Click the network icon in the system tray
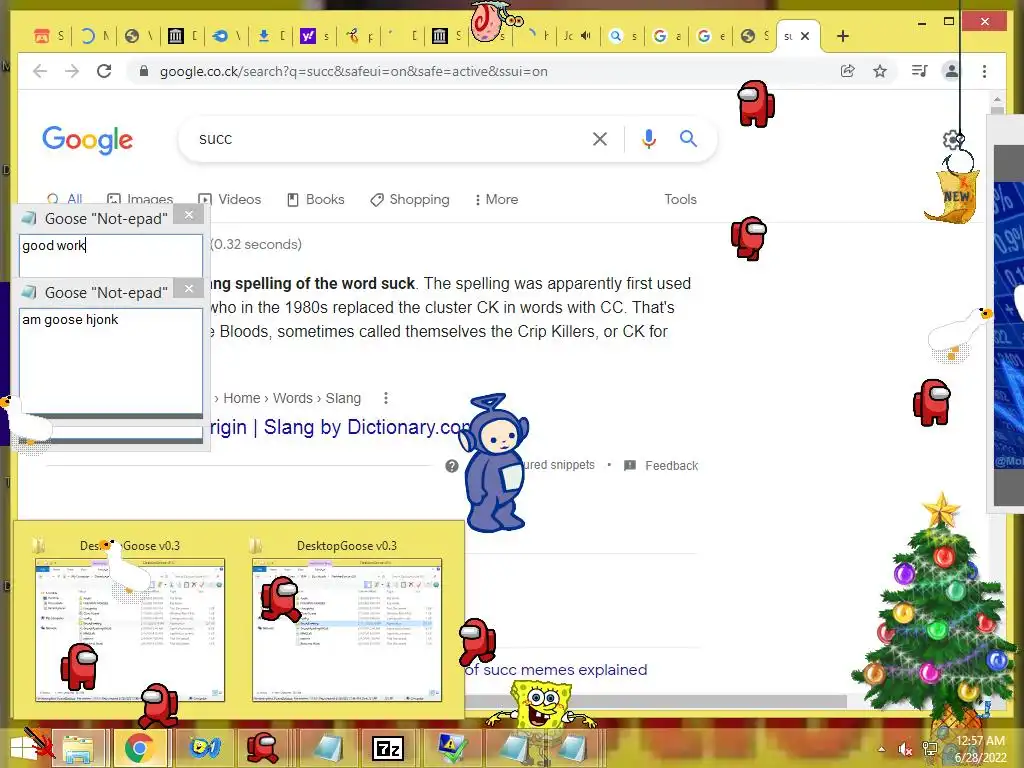Screen dimensions: 1024x768 click(929, 749)
